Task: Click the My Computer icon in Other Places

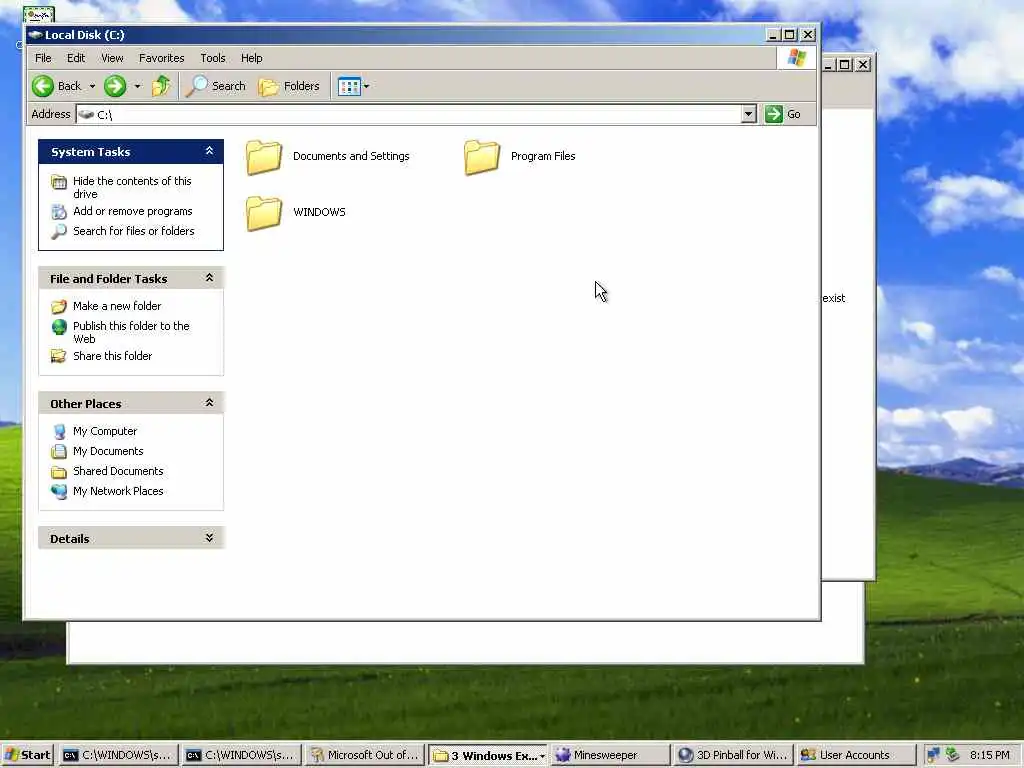Action: pos(59,432)
